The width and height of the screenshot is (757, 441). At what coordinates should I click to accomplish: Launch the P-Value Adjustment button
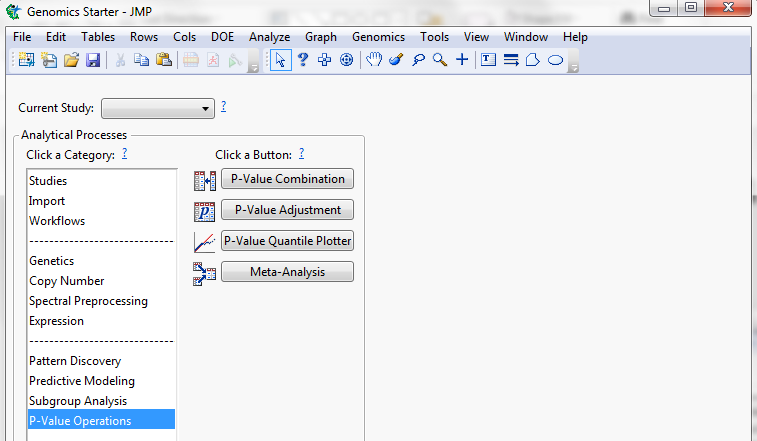click(288, 210)
